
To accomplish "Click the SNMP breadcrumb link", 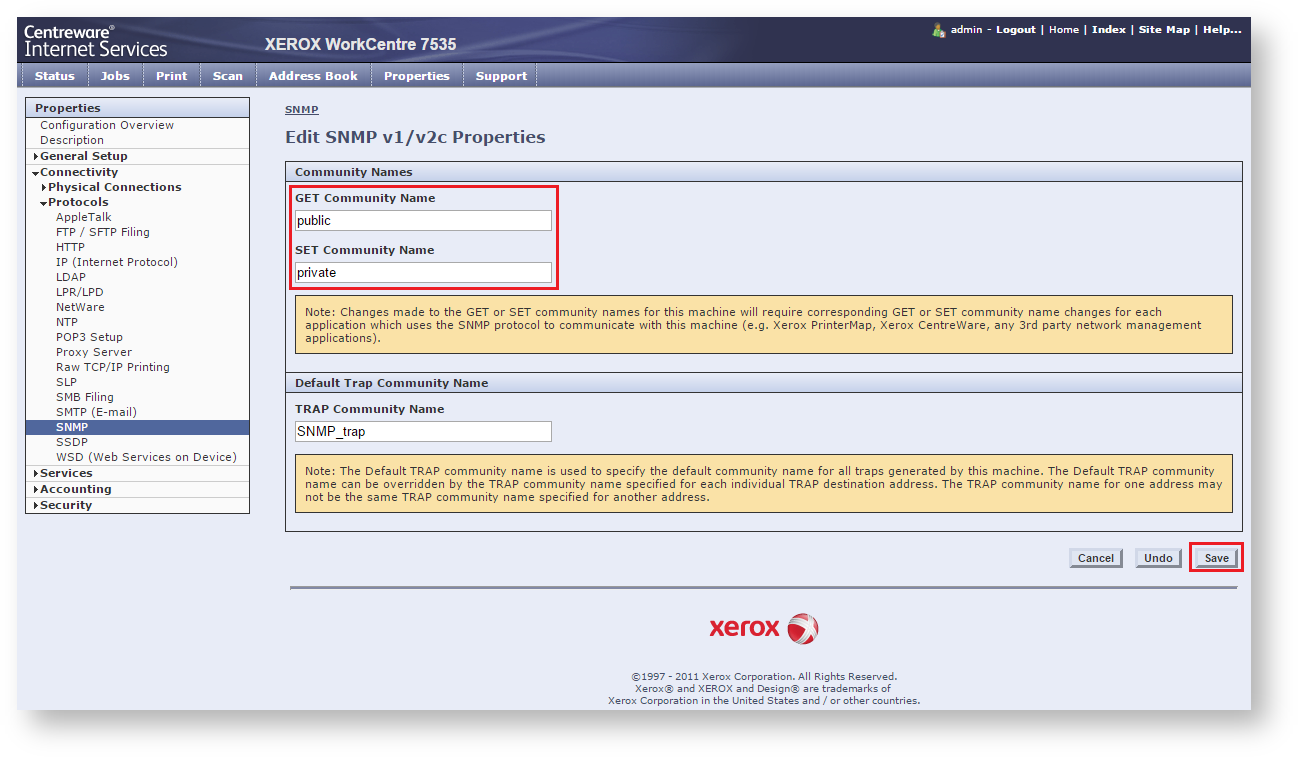I will pos(302,110).
